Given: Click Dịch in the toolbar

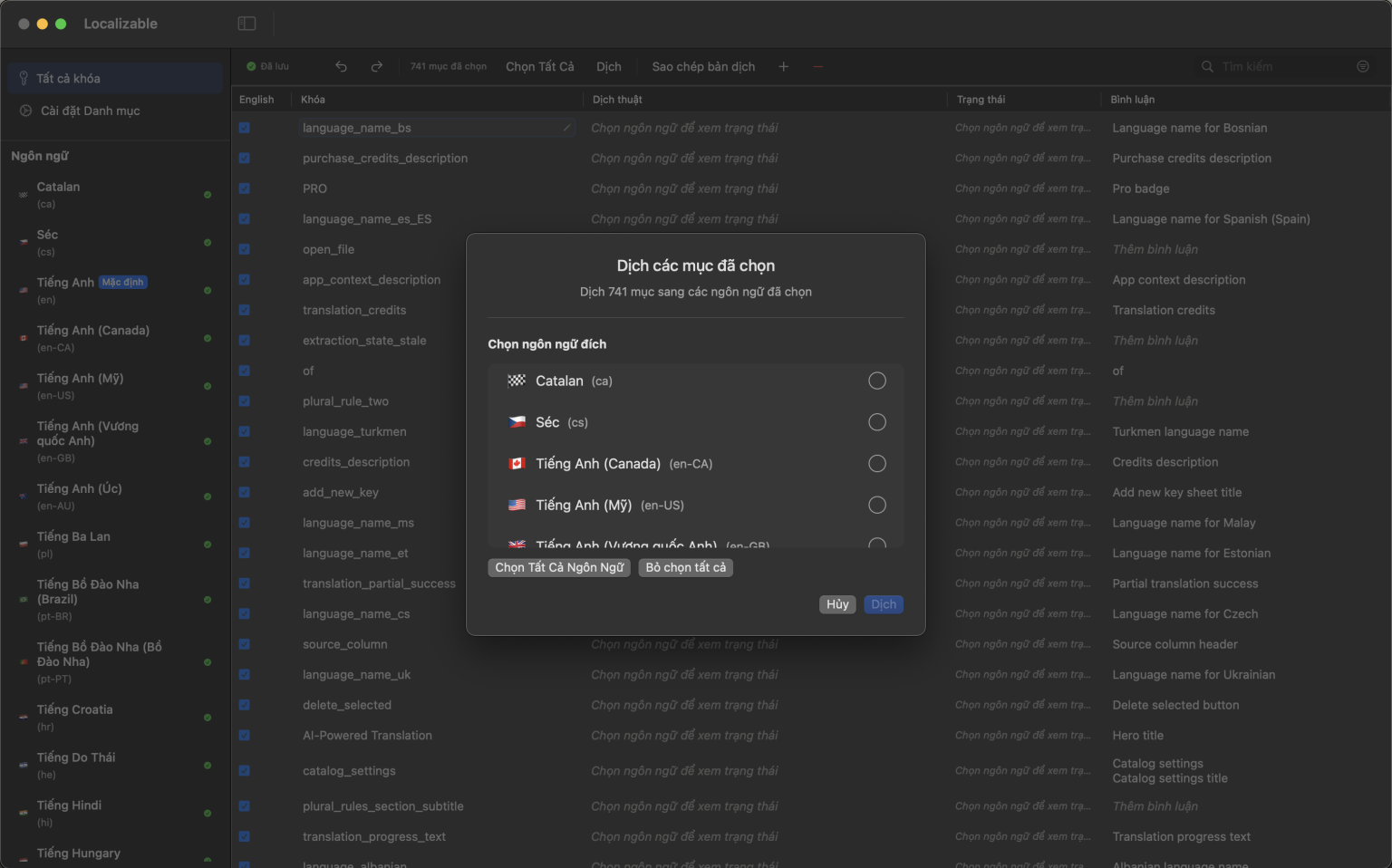Looking at the screenshot, I should [609, 66].
